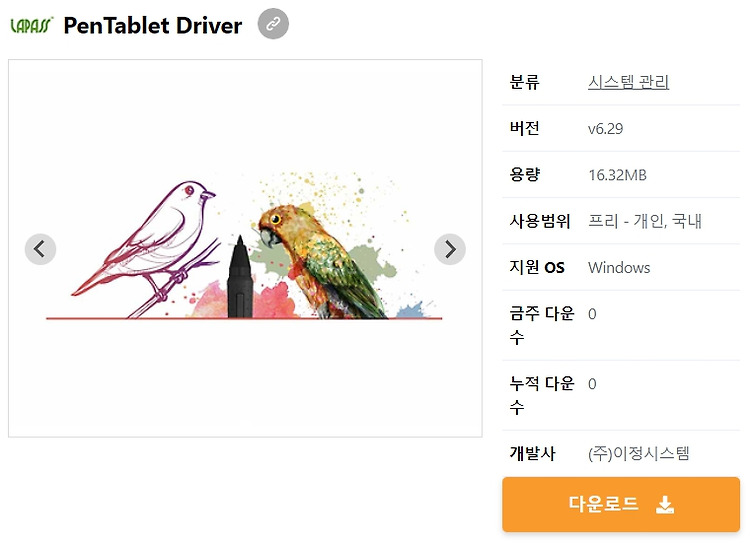The height and width of the screenshot is (543, 750).
Task: Click the 프리 - 개인, 국내 usage text
Action: click(x=645, y=221)
